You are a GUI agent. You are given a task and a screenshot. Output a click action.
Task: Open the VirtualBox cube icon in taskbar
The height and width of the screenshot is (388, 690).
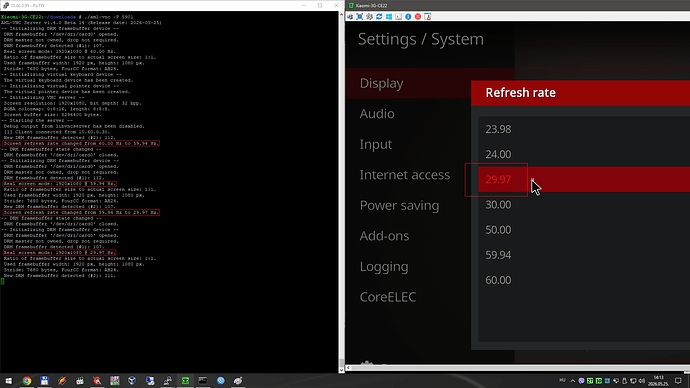pos(132,381)
